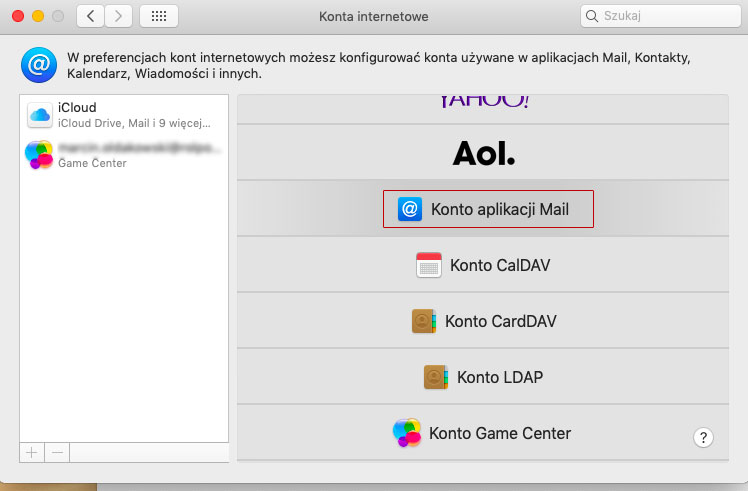This screenshot has height=491, width=748.
Task: Click the contacts book icon beside Konto LDAP
Action: click(436, 377)
